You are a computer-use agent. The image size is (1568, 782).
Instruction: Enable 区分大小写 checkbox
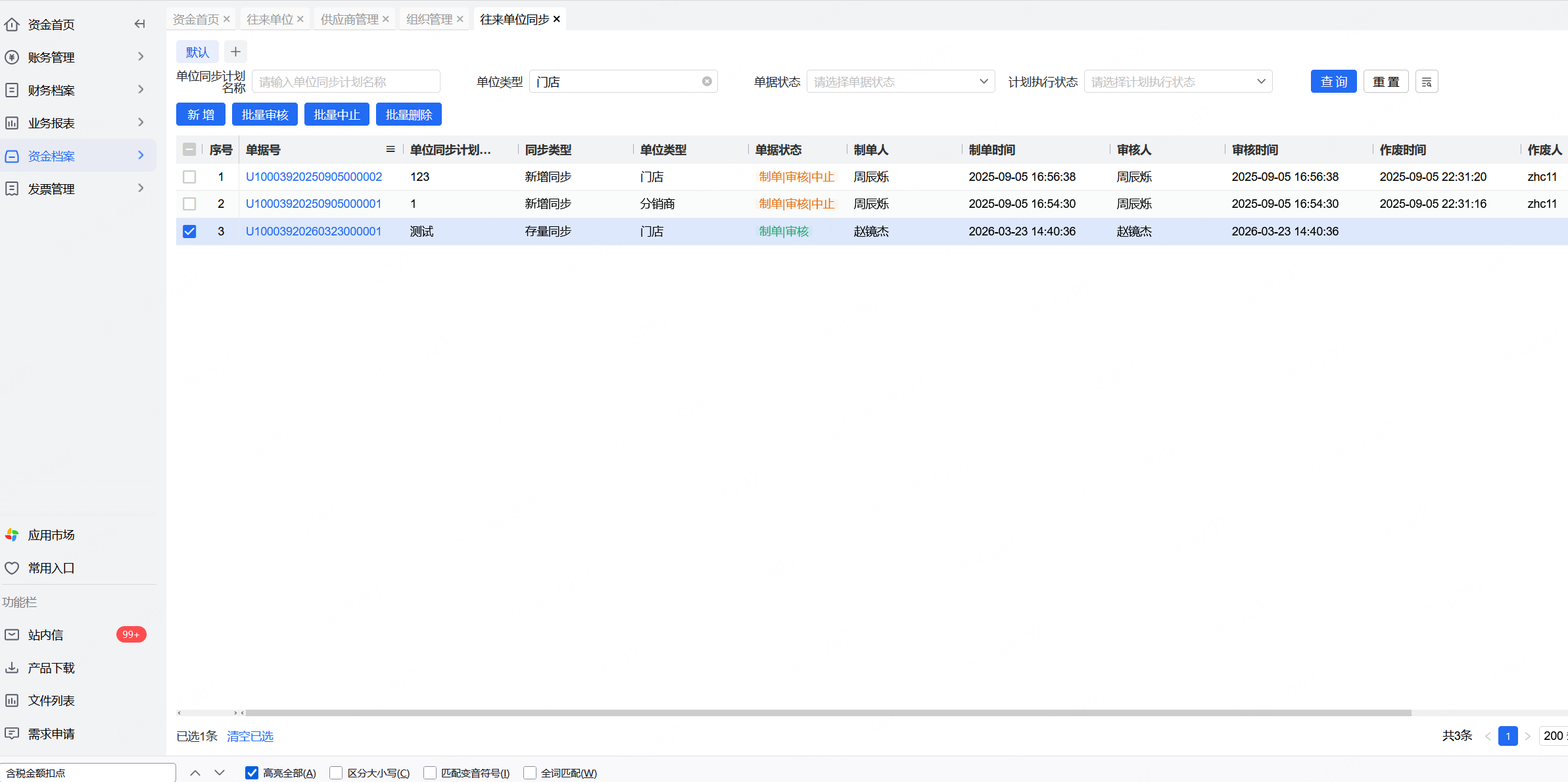(336, 773)
